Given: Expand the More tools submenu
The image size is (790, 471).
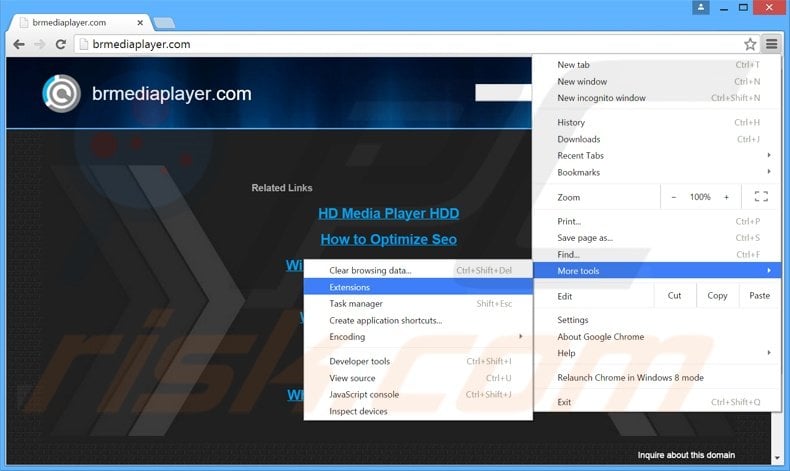Looking at the screenshot, I should pos(657,271).
